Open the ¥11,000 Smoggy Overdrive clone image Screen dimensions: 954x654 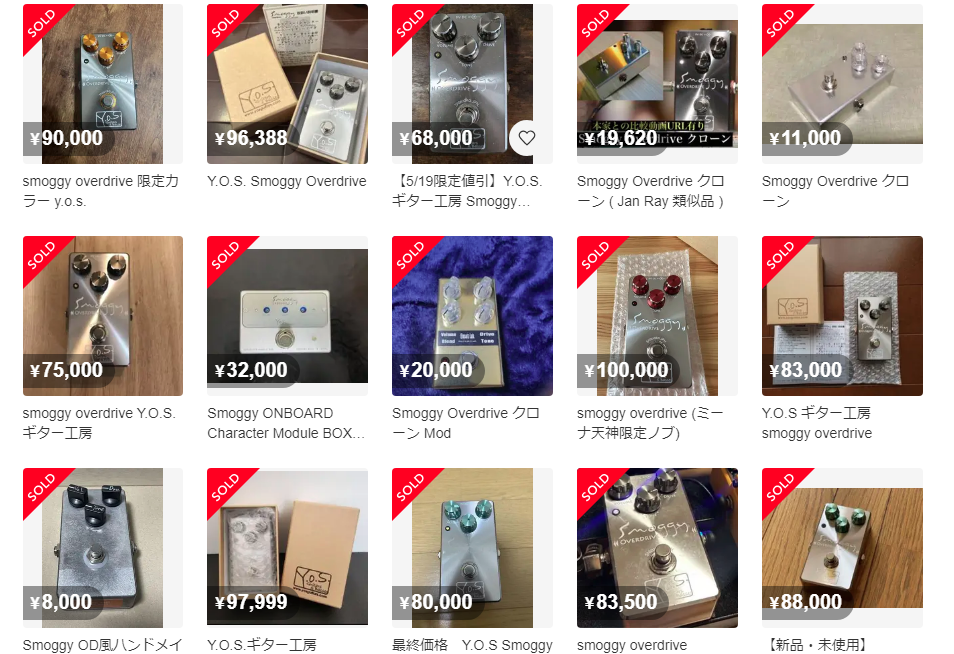[842, 84]
